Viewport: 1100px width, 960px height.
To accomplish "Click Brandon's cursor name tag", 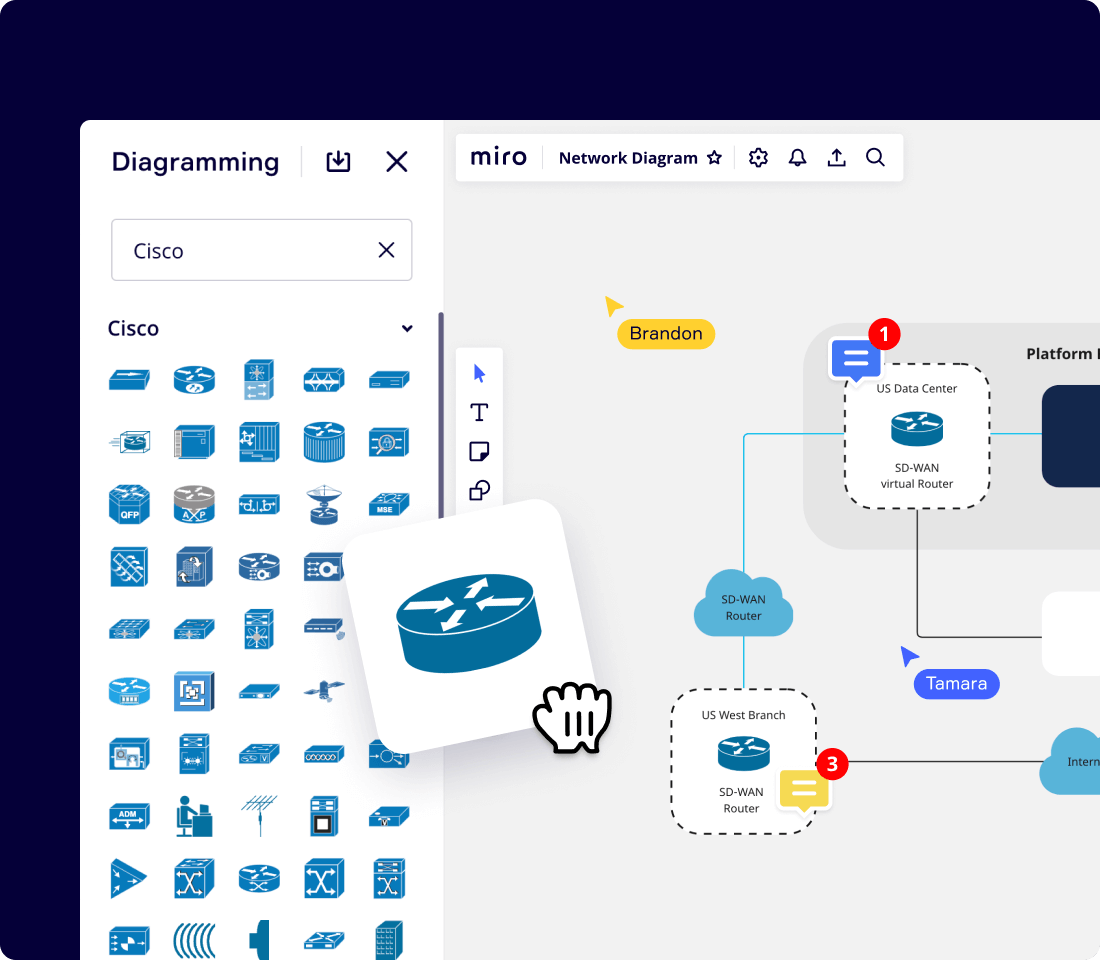I will click(x=666, y=333).
